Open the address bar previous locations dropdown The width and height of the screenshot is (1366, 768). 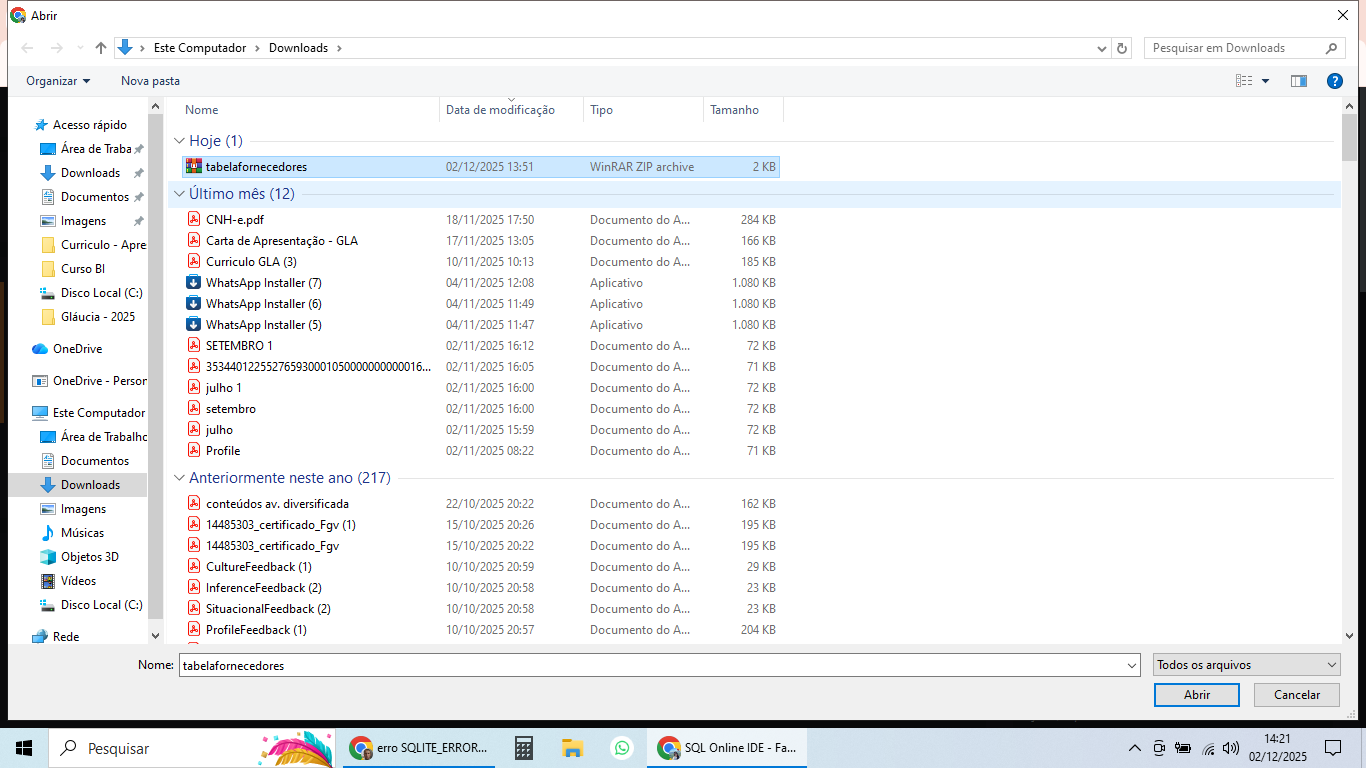pos(1102,48)
